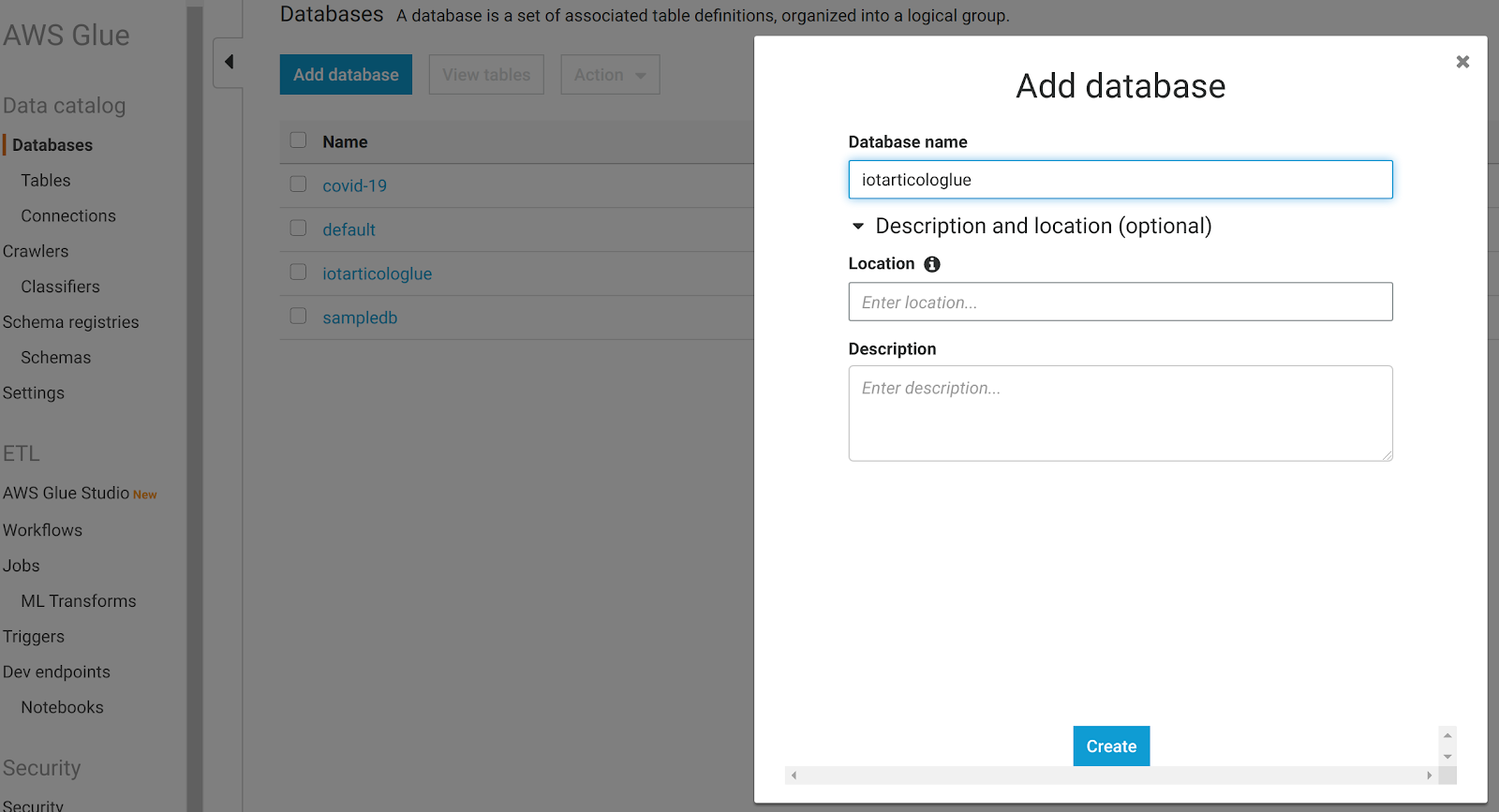Open the iotarticologlue database link
The width and height of the screenshot is (1499, 812).
[377, 273]
